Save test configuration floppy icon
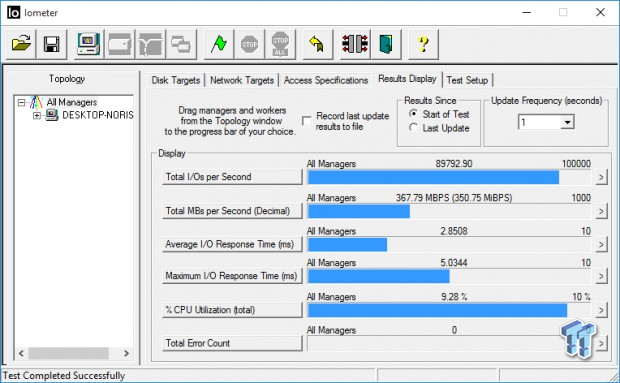 pyautogui.click(x=52, y=44)
